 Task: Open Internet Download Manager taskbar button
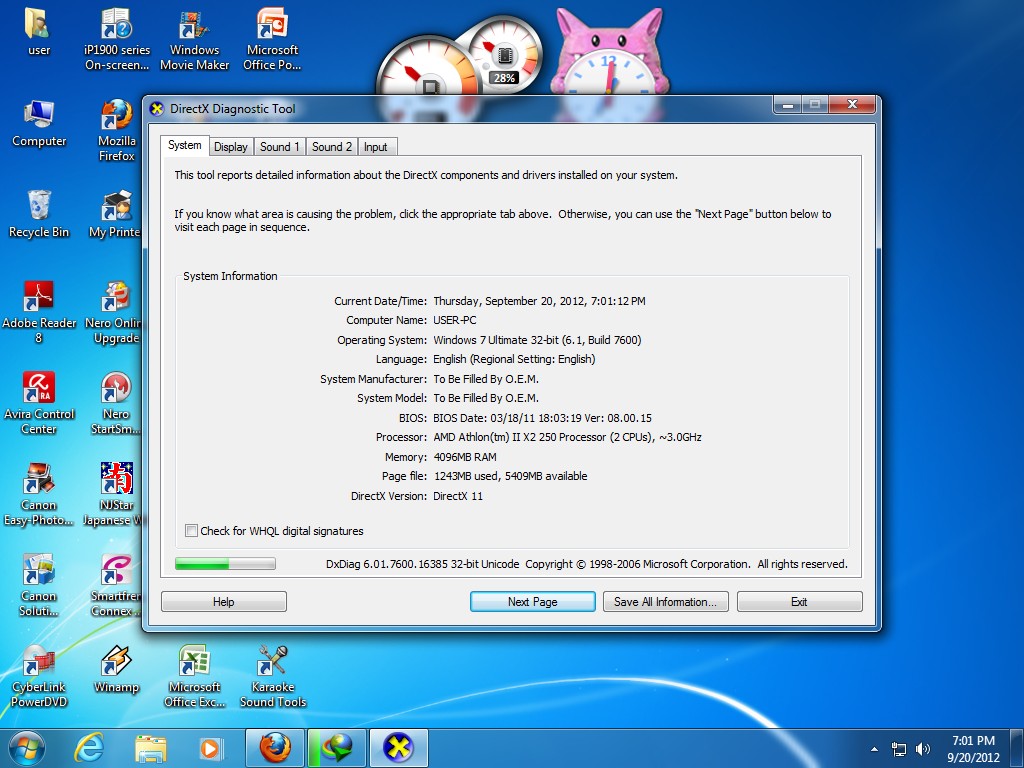click(337, 748)
